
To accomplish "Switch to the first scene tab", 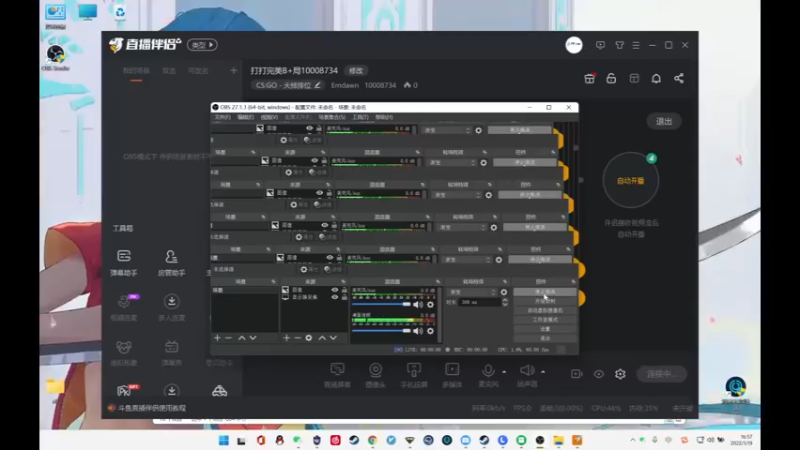I will click(x=136, y=71).
